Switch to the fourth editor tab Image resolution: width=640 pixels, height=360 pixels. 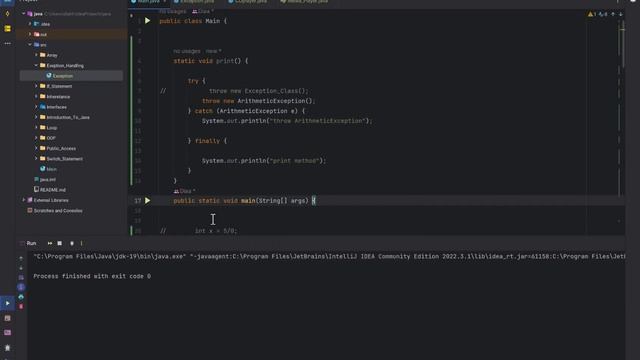click(x=305, y=2)
